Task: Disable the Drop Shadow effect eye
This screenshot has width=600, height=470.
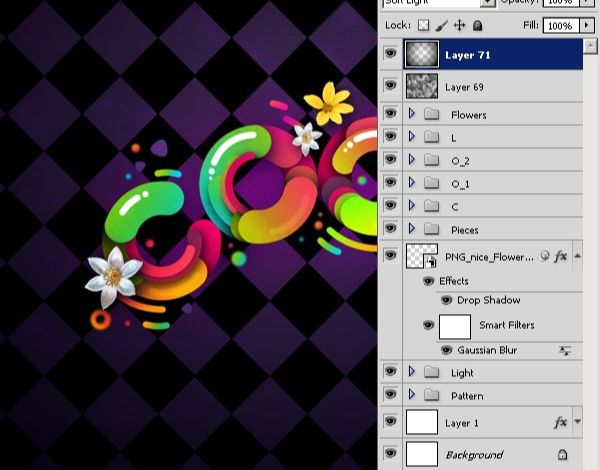Action: click(446, 300)
